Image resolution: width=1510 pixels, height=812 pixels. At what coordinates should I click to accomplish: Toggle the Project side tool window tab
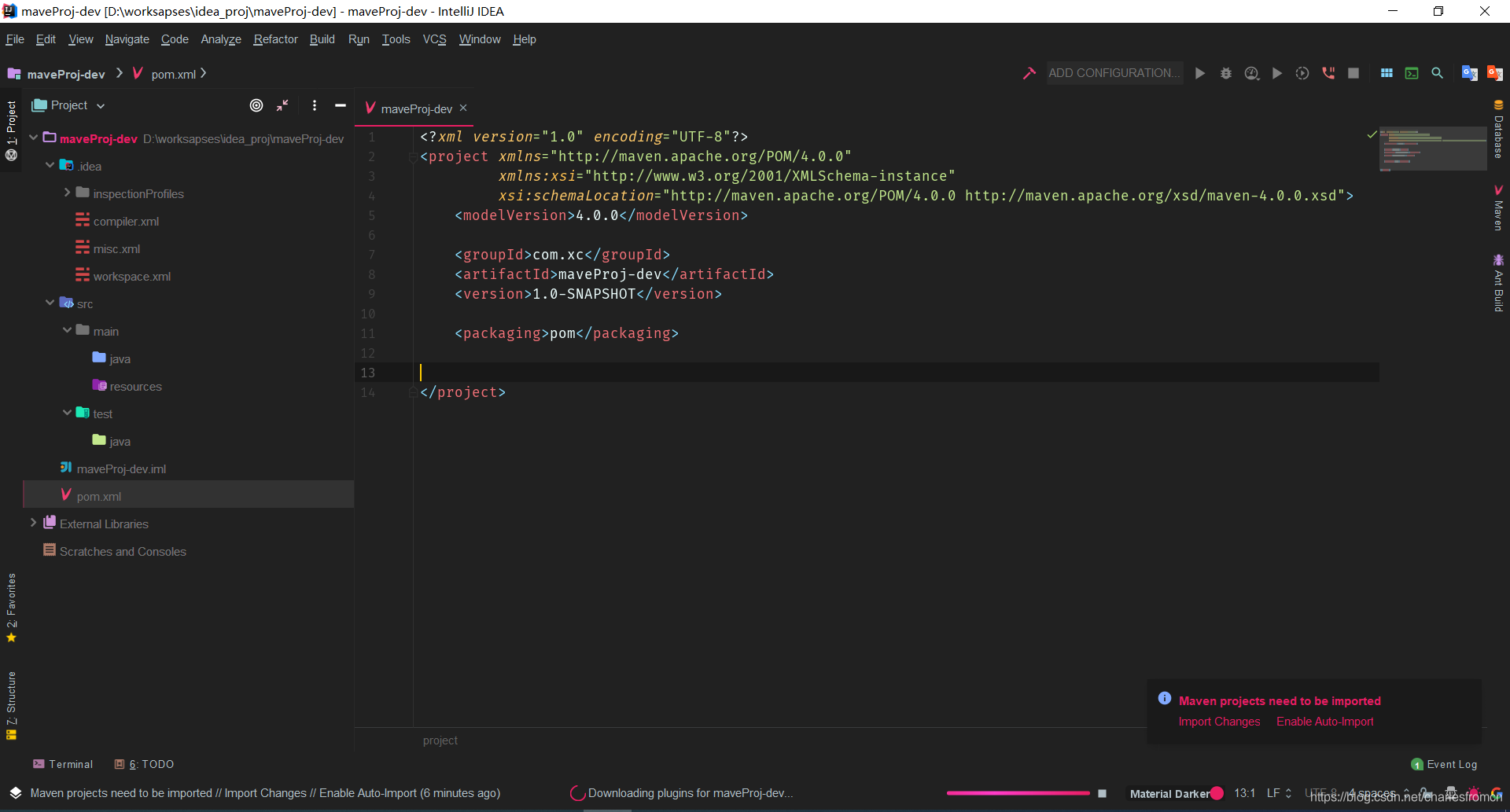pyautogui.click(x=11, y=130)
